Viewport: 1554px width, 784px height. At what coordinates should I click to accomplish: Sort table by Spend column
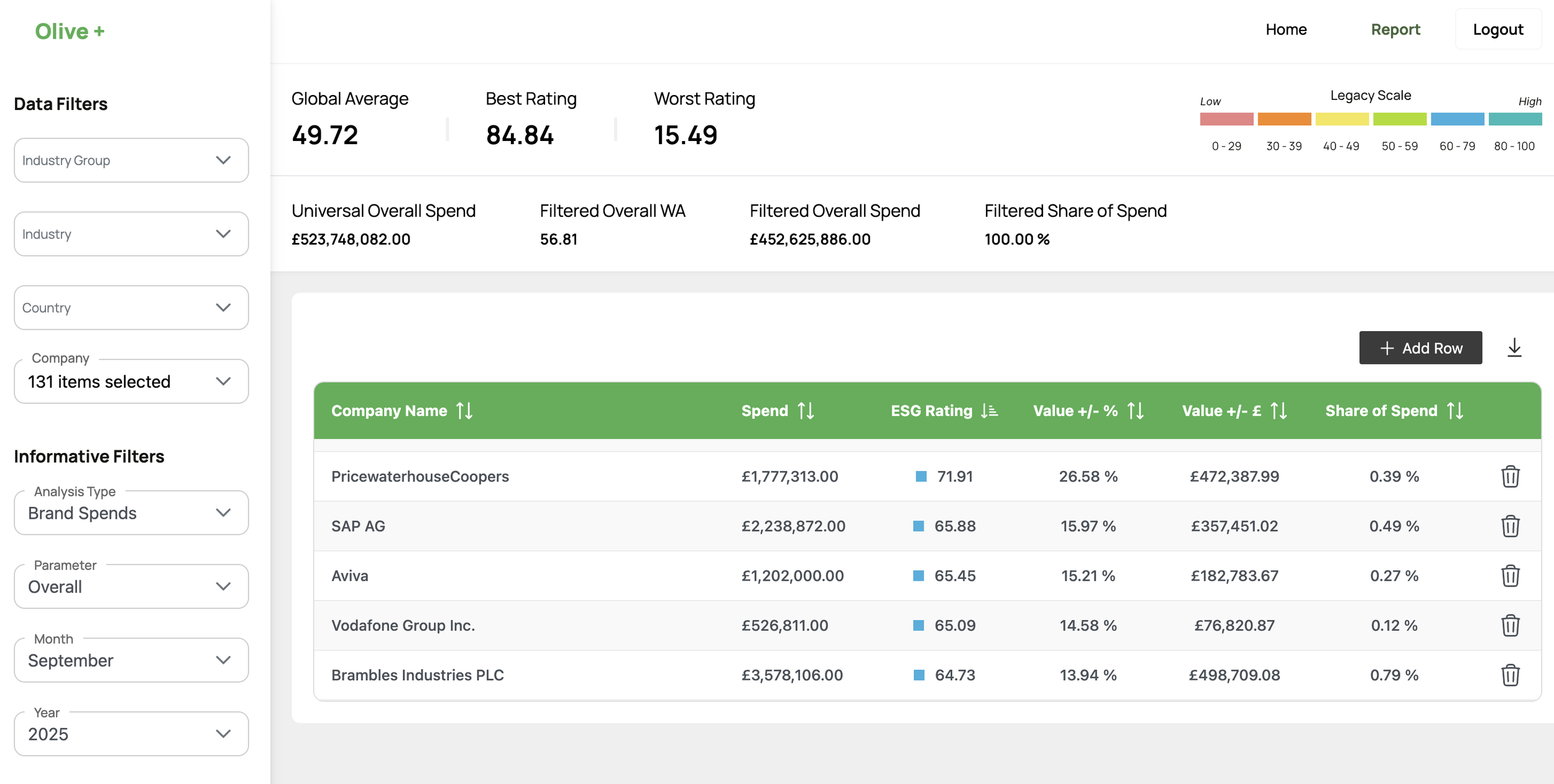806,411
